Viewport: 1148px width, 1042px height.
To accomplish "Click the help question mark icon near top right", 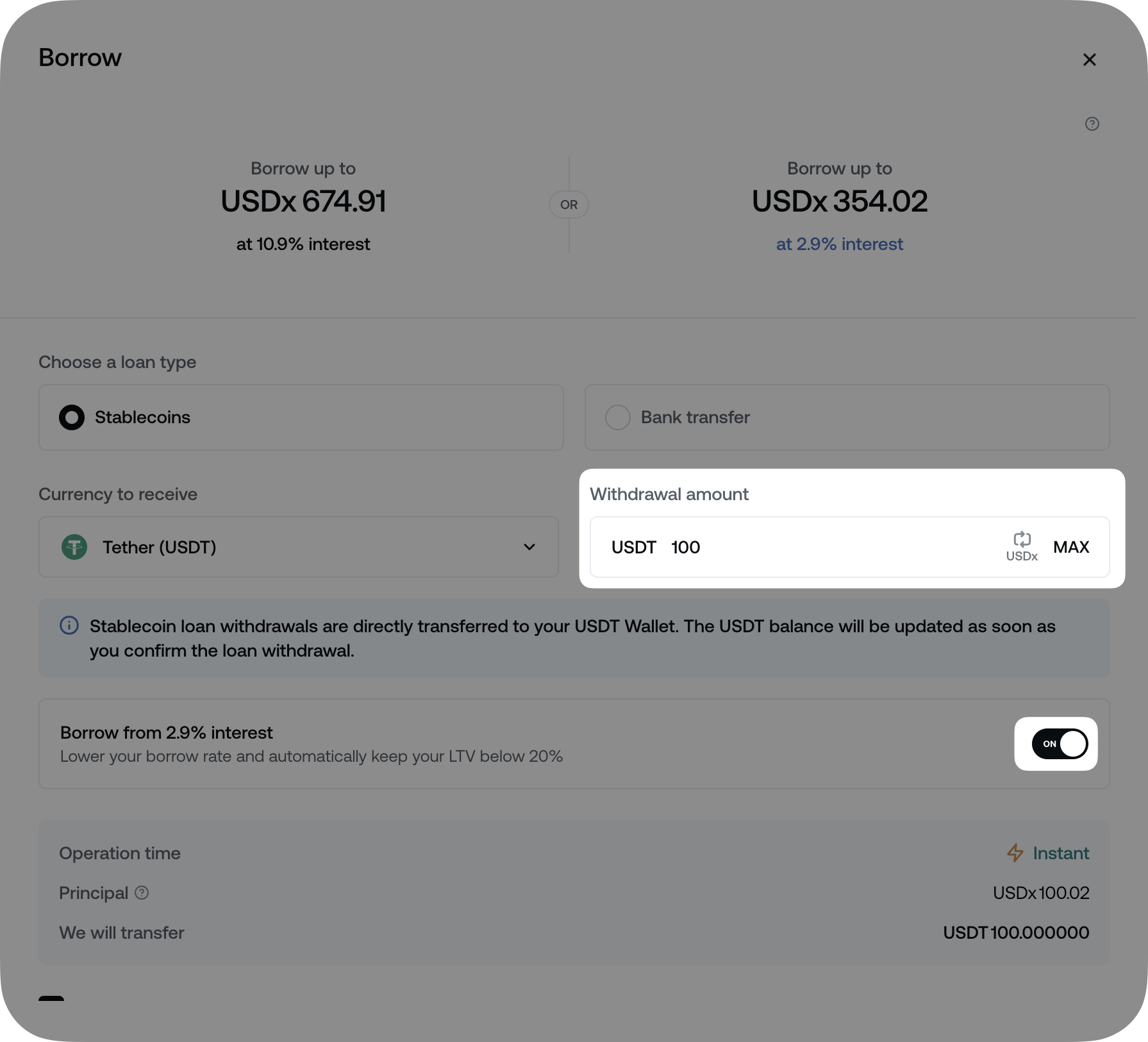I will click(x=1092, y=124).
